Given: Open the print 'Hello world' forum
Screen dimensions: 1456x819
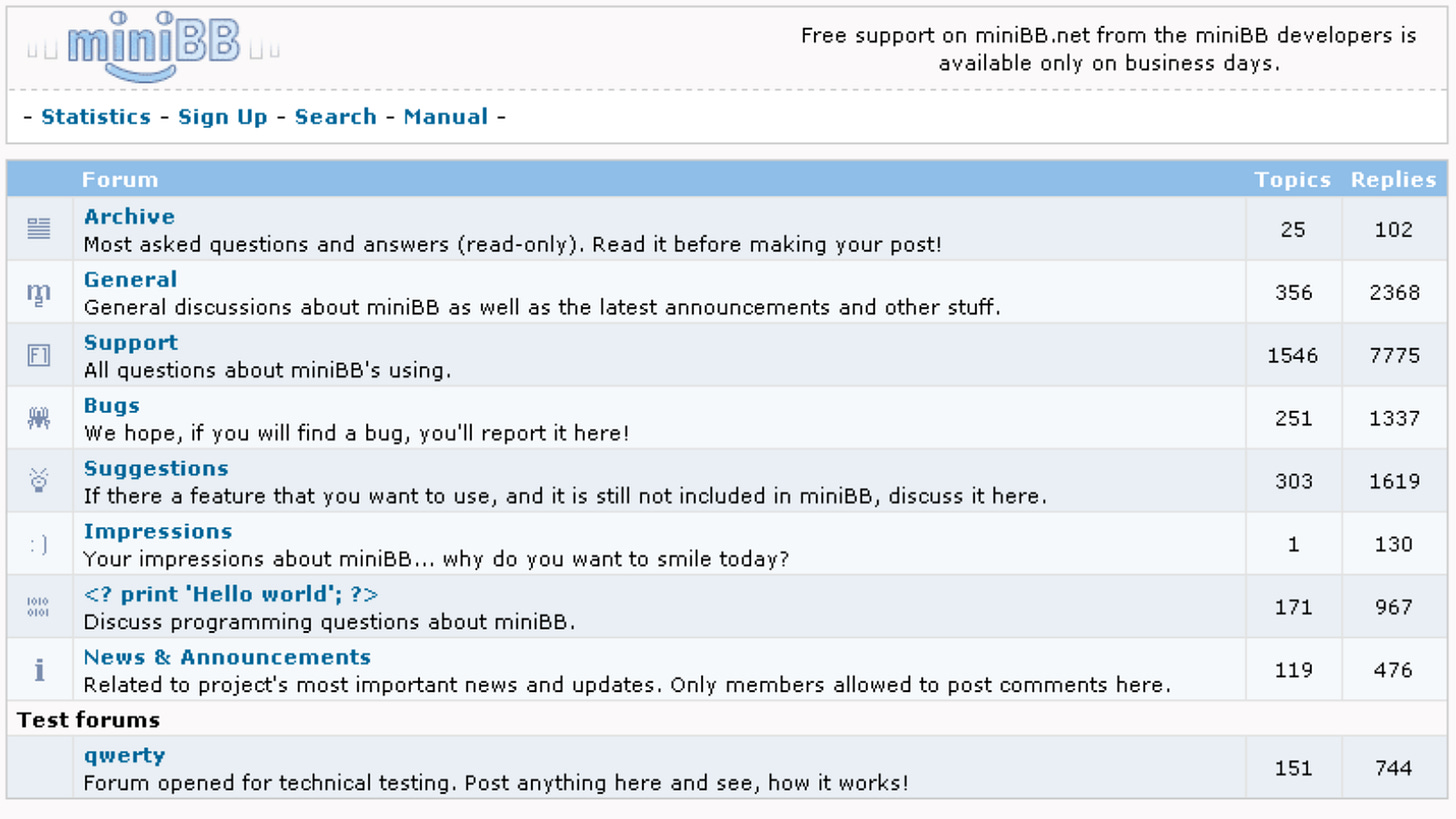Looking at the screenshot, I should coord(231,594).
